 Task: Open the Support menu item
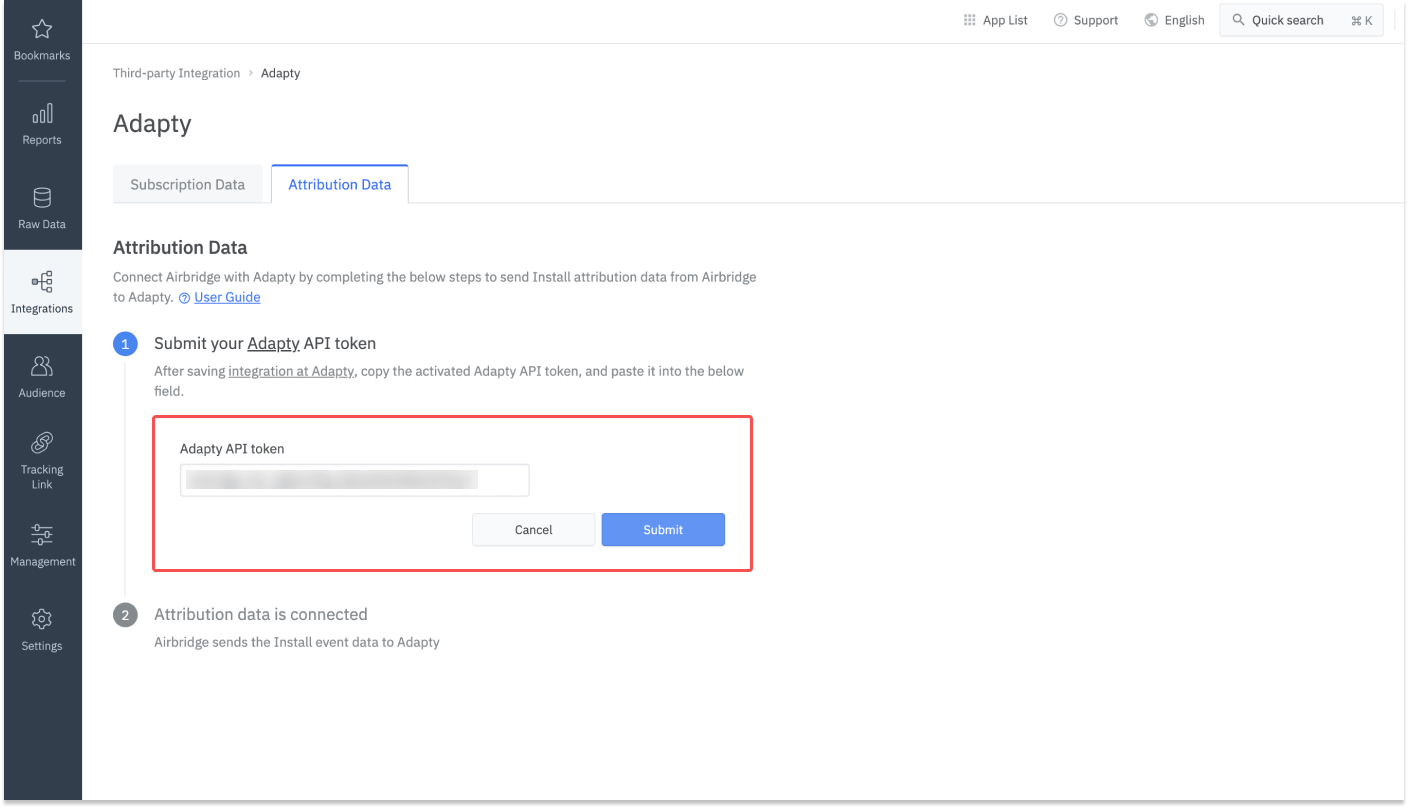[1086, 20]
